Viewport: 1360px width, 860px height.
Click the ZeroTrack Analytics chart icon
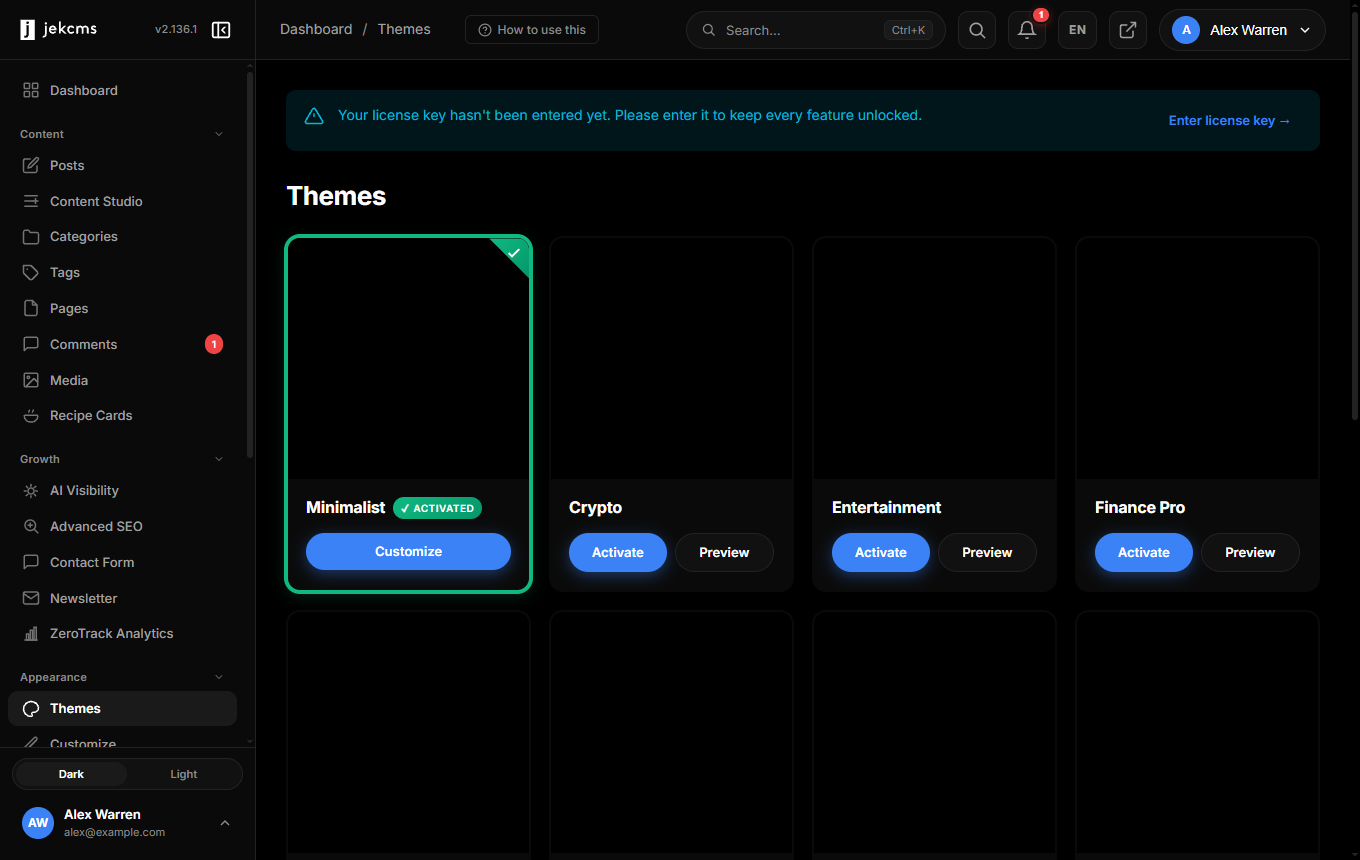31,634
